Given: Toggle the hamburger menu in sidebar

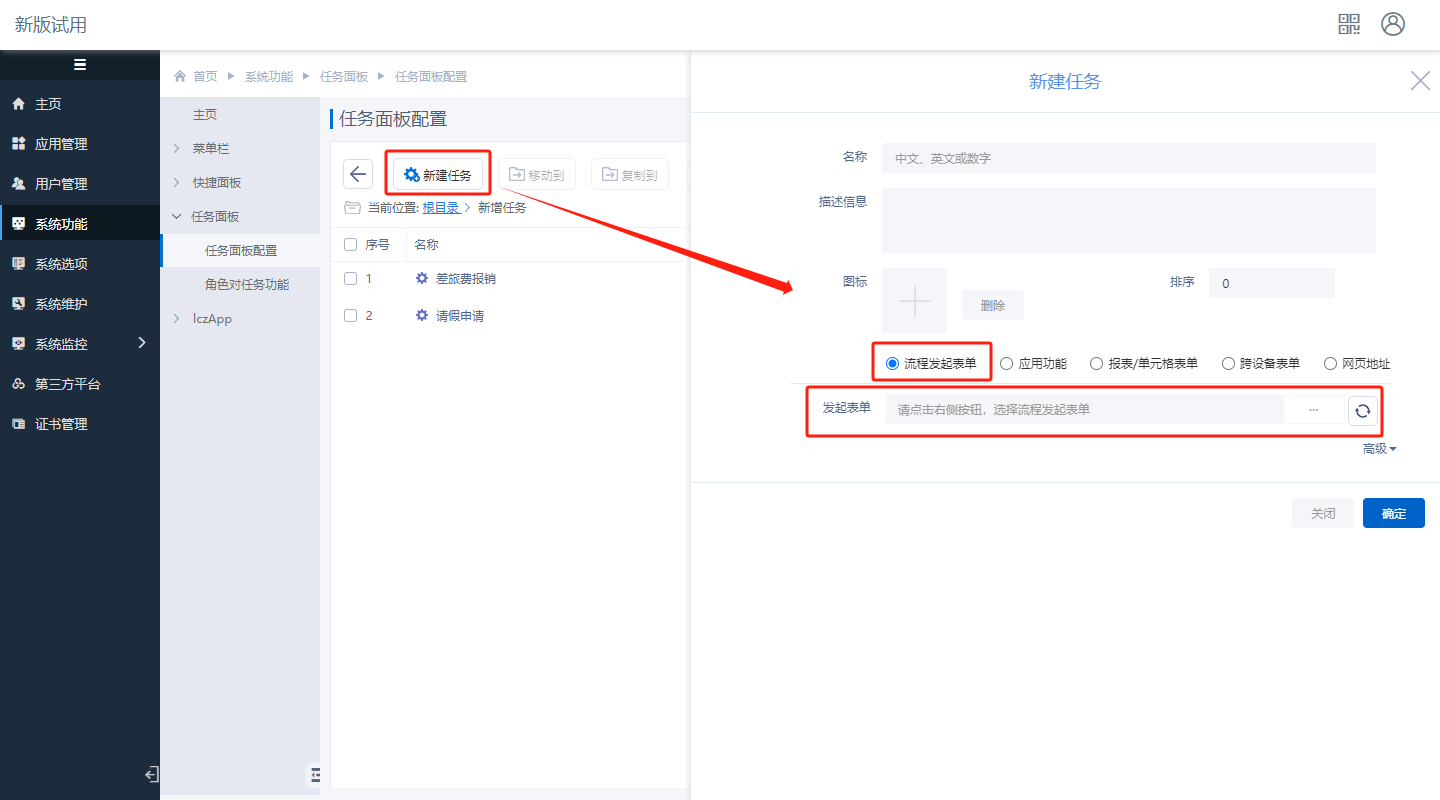Looking at the screenshot, I should coord(80,65).
